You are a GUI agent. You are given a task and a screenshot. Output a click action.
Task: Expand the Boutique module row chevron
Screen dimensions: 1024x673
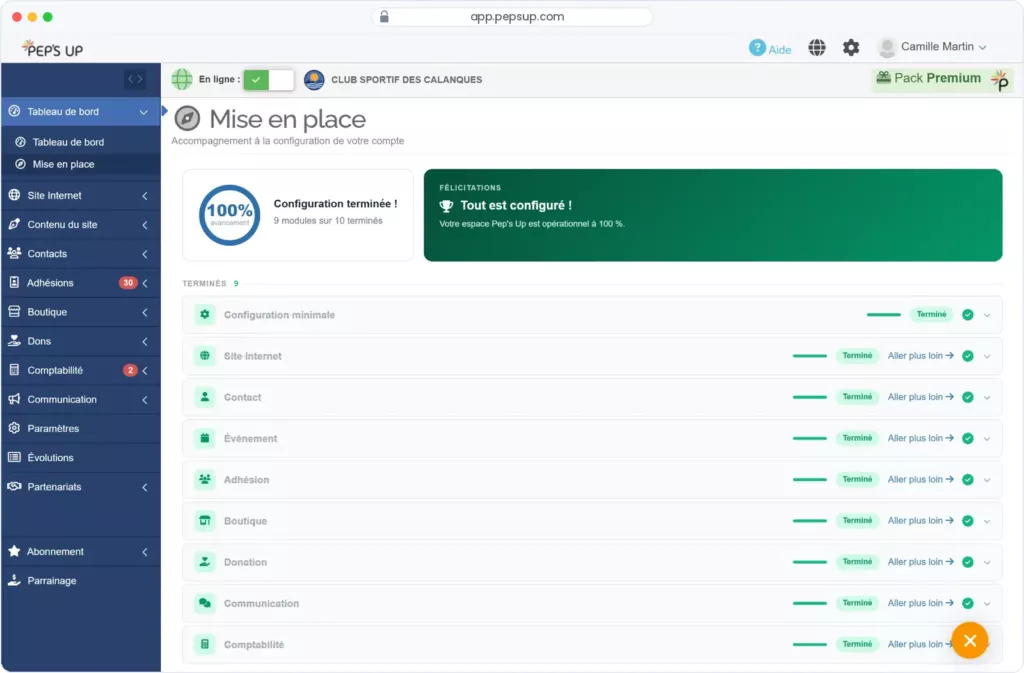[x=987, y=522]
